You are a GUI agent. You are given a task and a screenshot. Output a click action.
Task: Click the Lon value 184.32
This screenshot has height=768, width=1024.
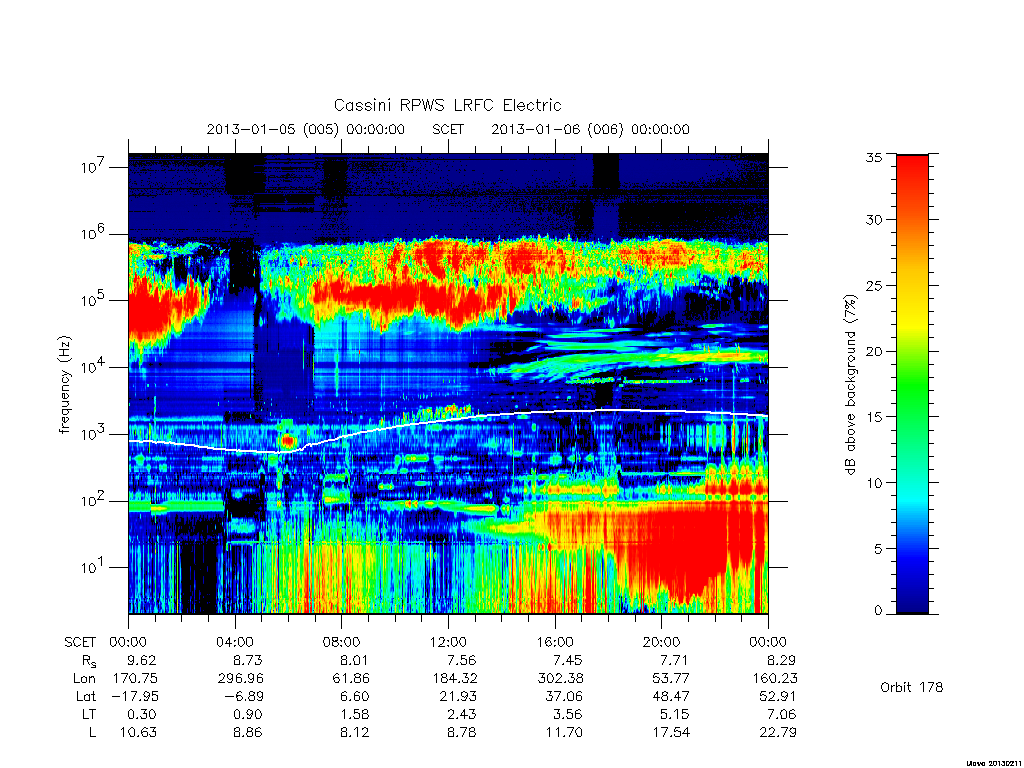[453, 679]
